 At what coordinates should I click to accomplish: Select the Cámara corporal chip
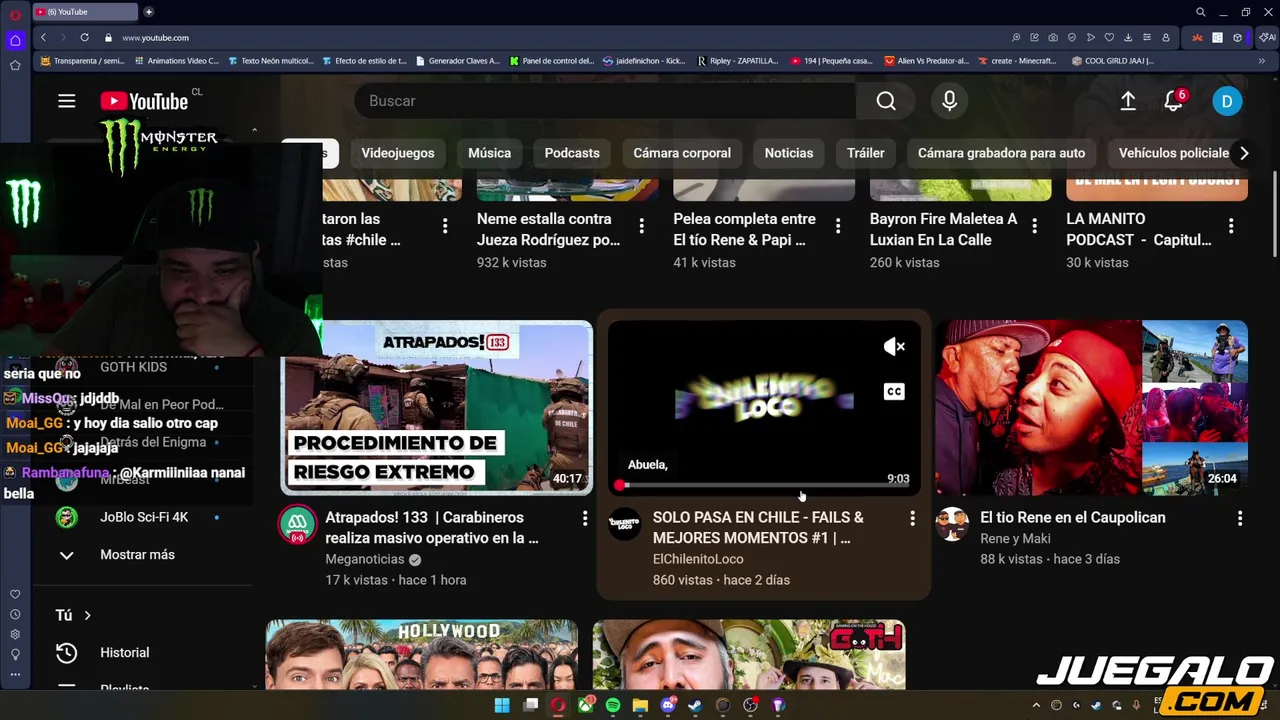click(x=682, y=153)
